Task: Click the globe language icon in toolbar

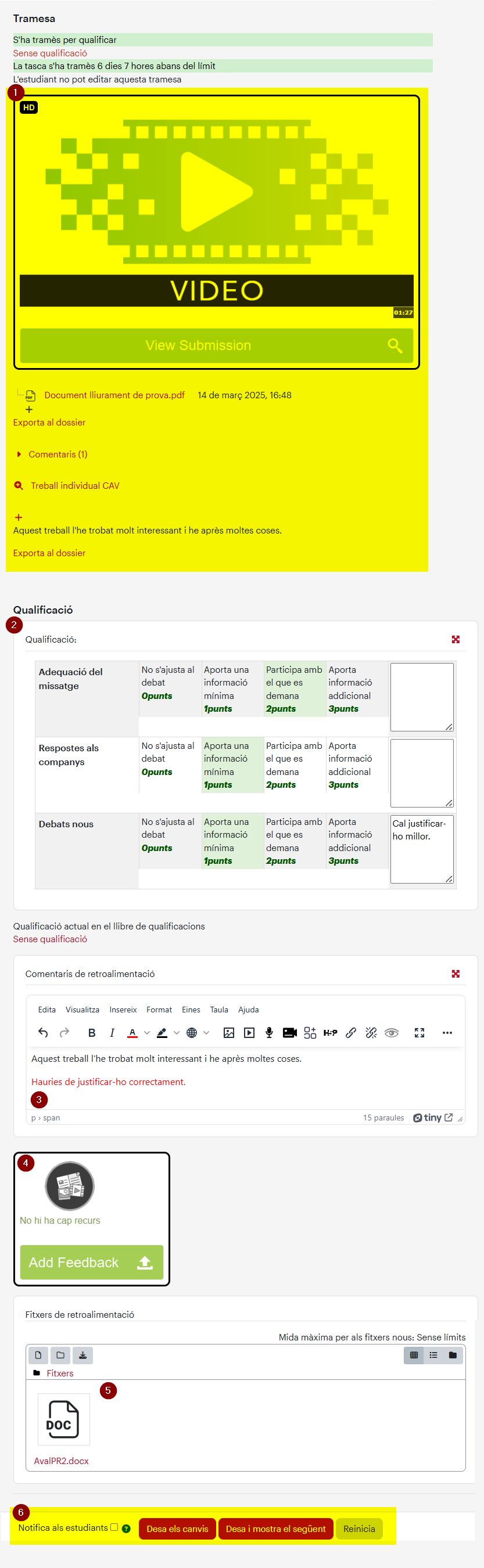Action: [x=192, y=1032]
